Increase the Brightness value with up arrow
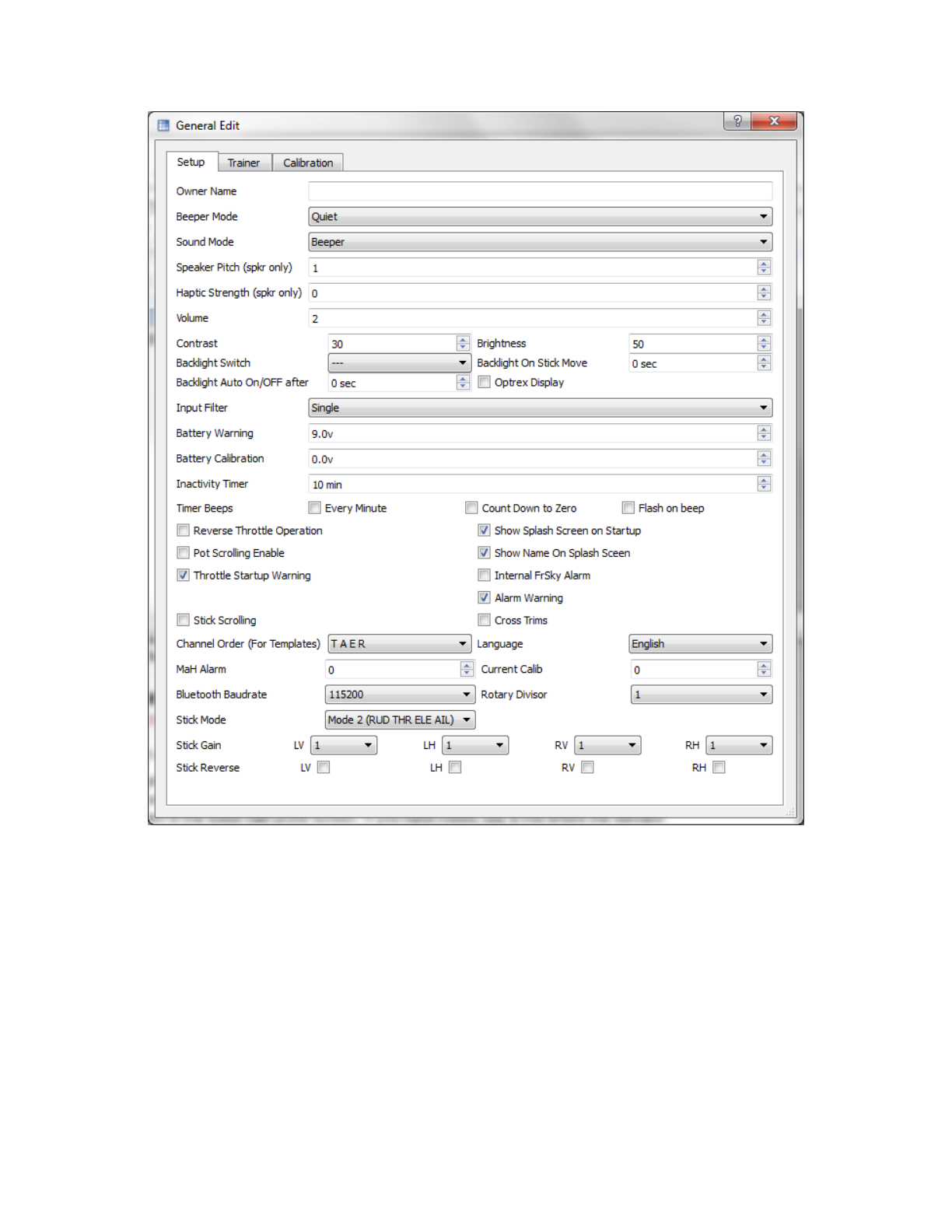The height and width of the screenshot is (1232, 952). (764, 340)
